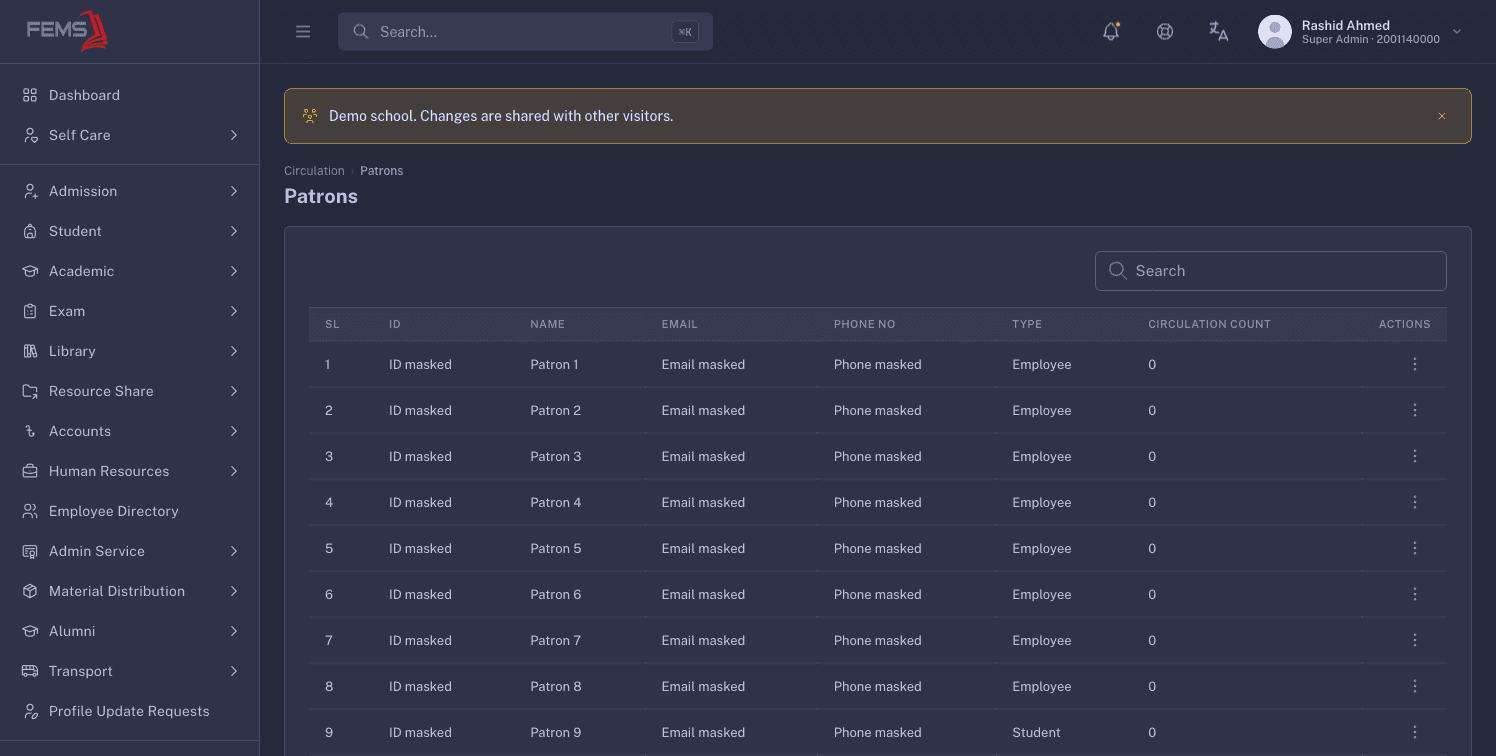The width and height of the screenshot is (1496, 756).
Task: Focus the top global Search field
Action: click(525, 32)
